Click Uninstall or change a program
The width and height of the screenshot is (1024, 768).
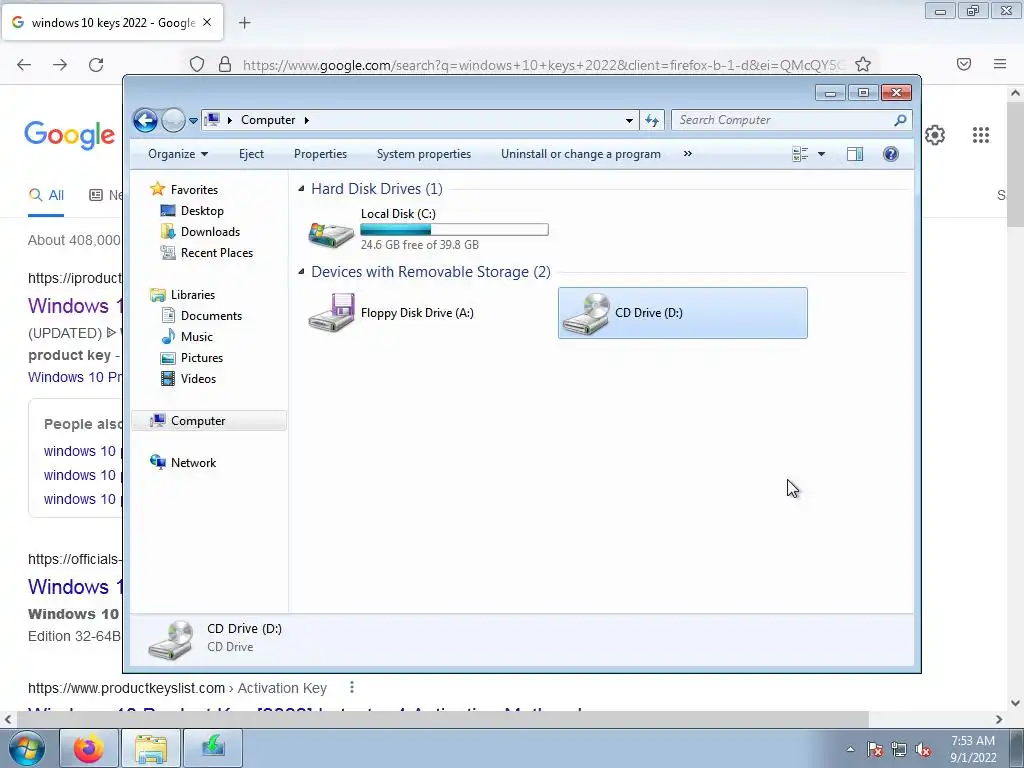(x=581, y=154)
